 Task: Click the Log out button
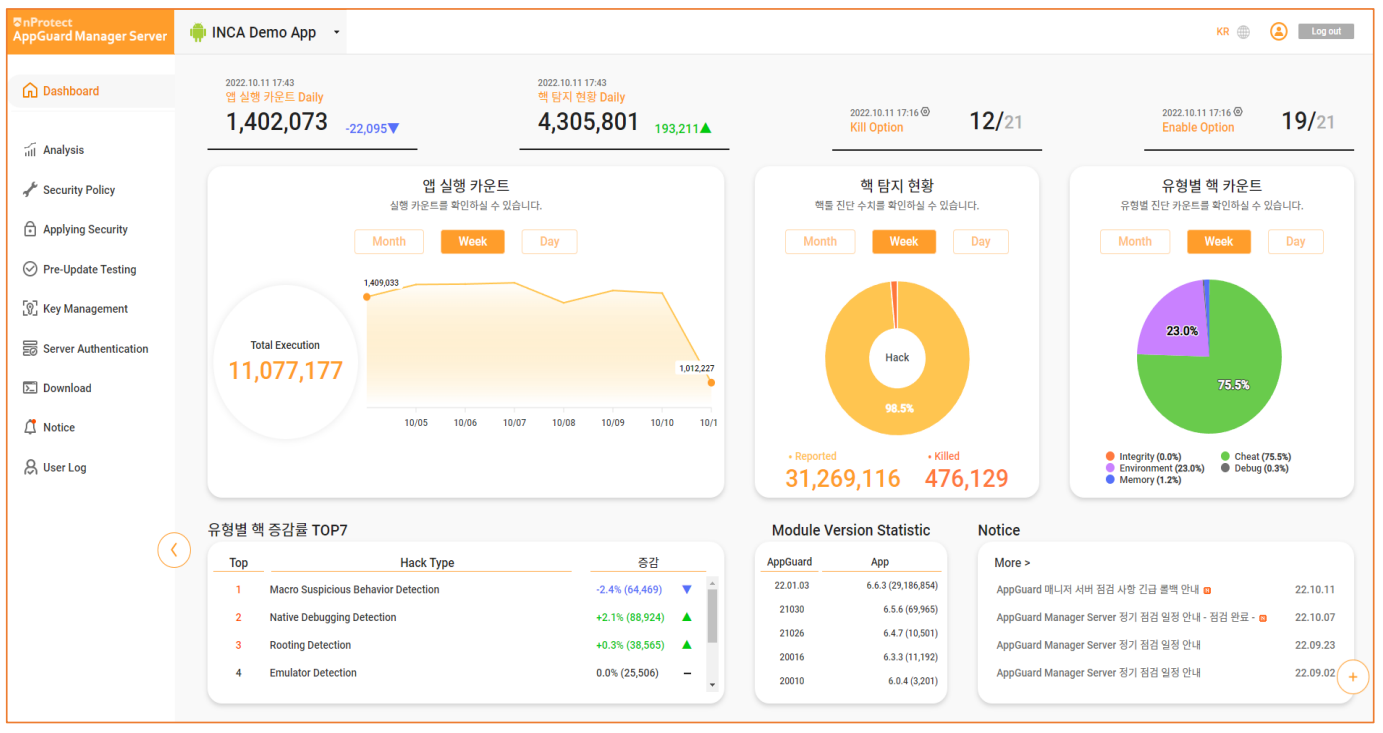click(x=1326, y=31)
